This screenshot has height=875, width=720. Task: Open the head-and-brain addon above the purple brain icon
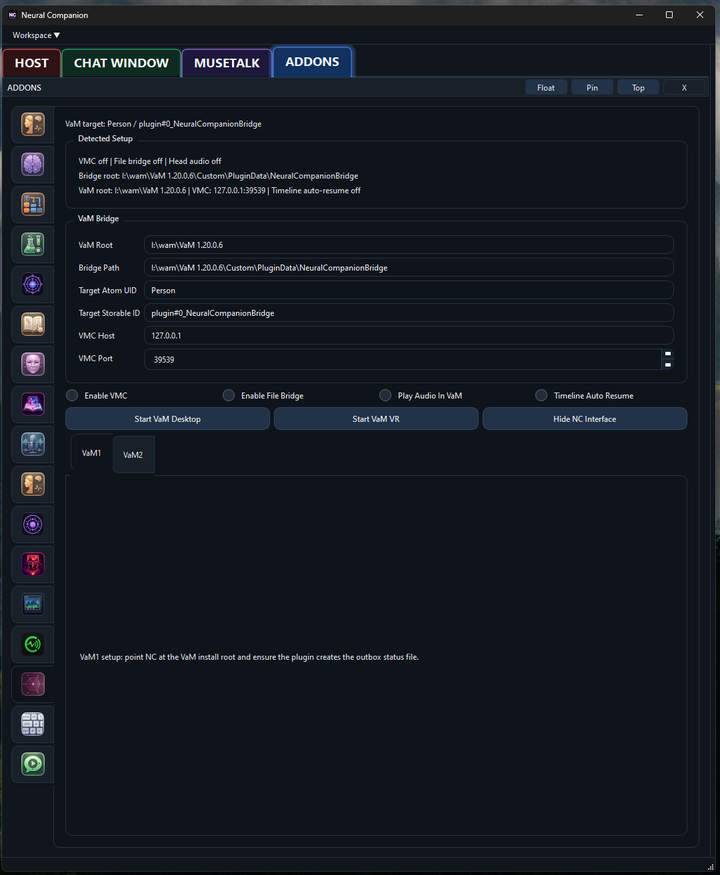[x=33, y=124]
